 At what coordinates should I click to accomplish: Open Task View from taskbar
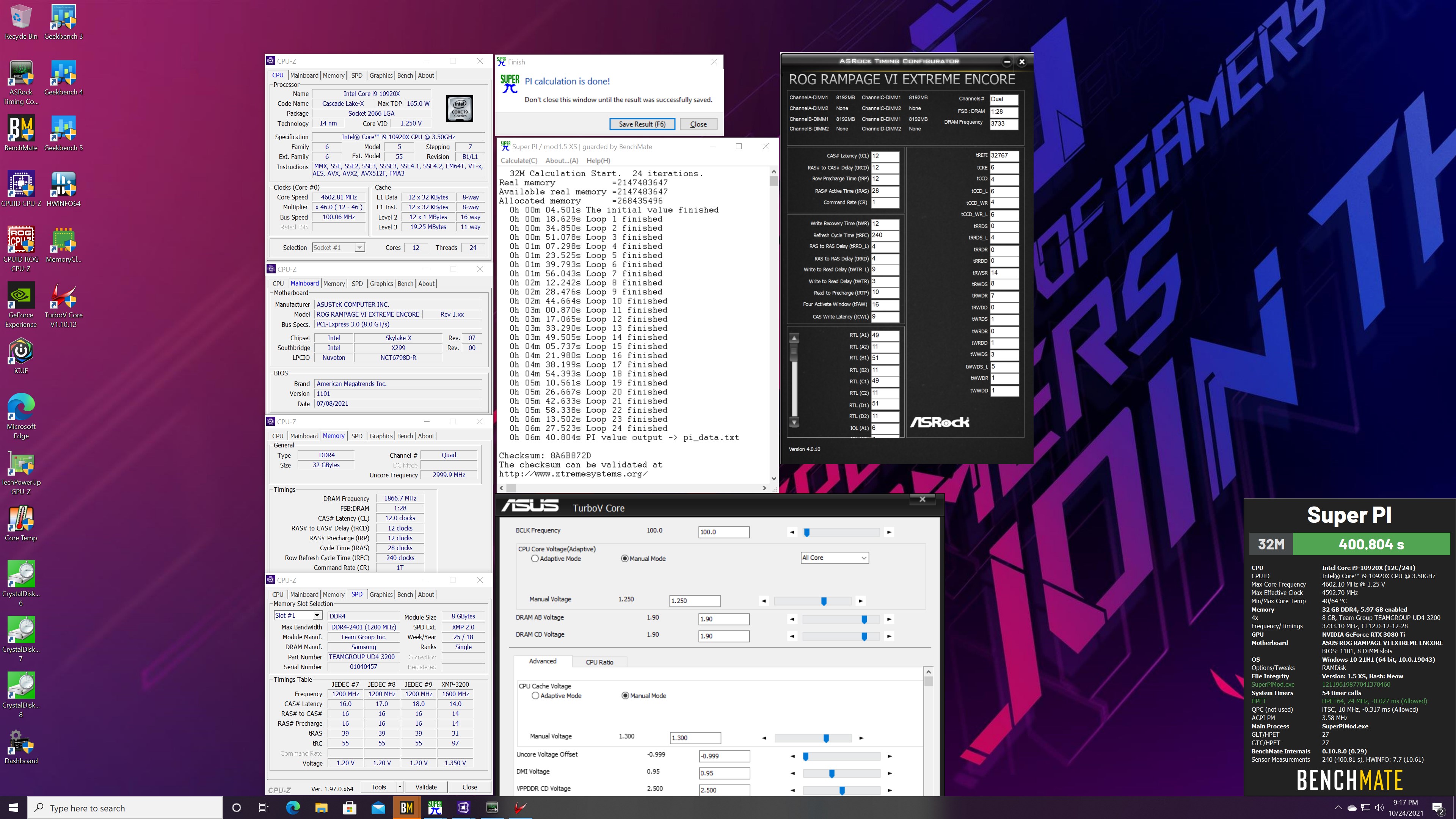(x=264, y=808)
